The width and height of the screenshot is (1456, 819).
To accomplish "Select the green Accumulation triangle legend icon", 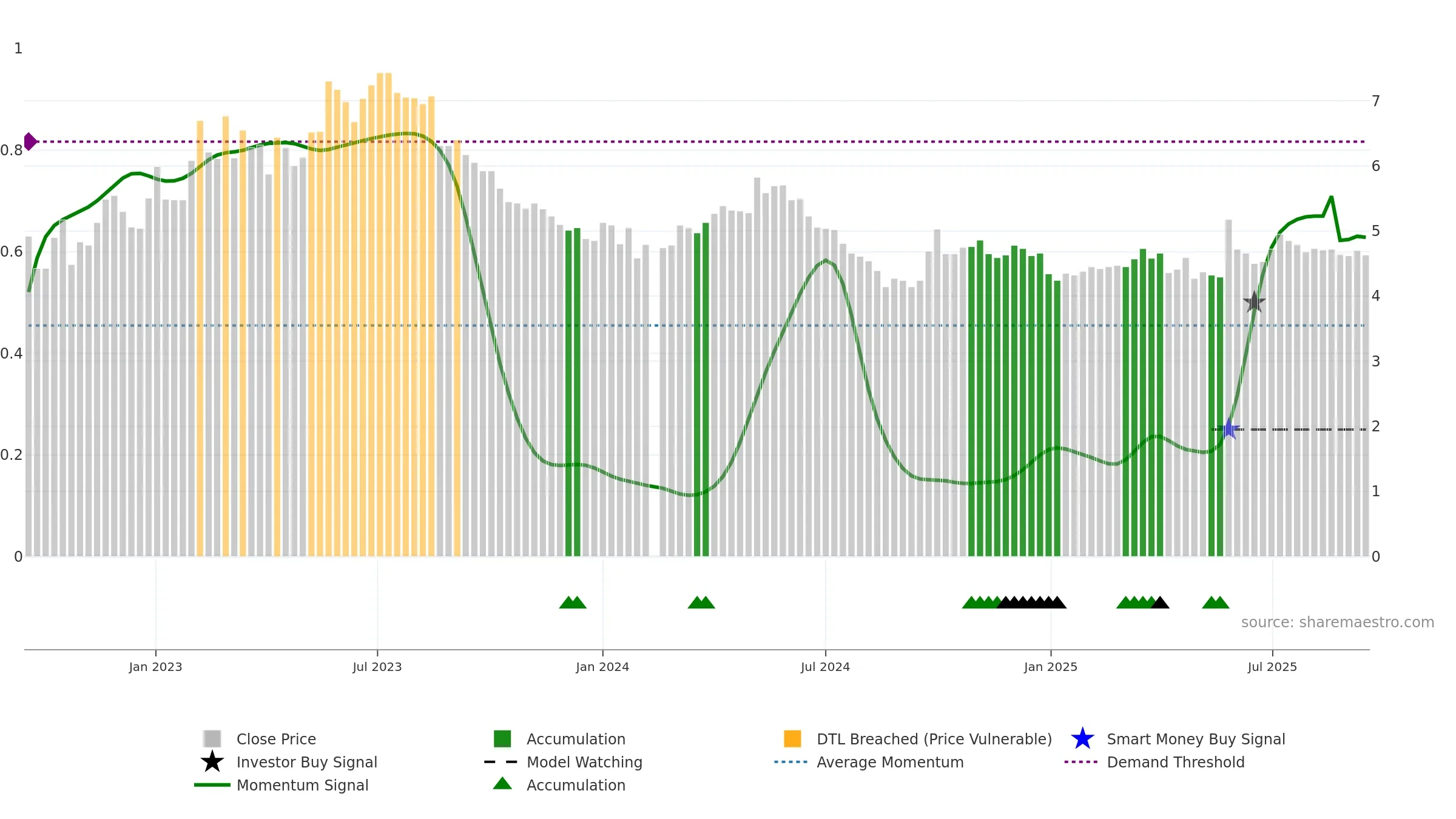I will pos(502,784).
